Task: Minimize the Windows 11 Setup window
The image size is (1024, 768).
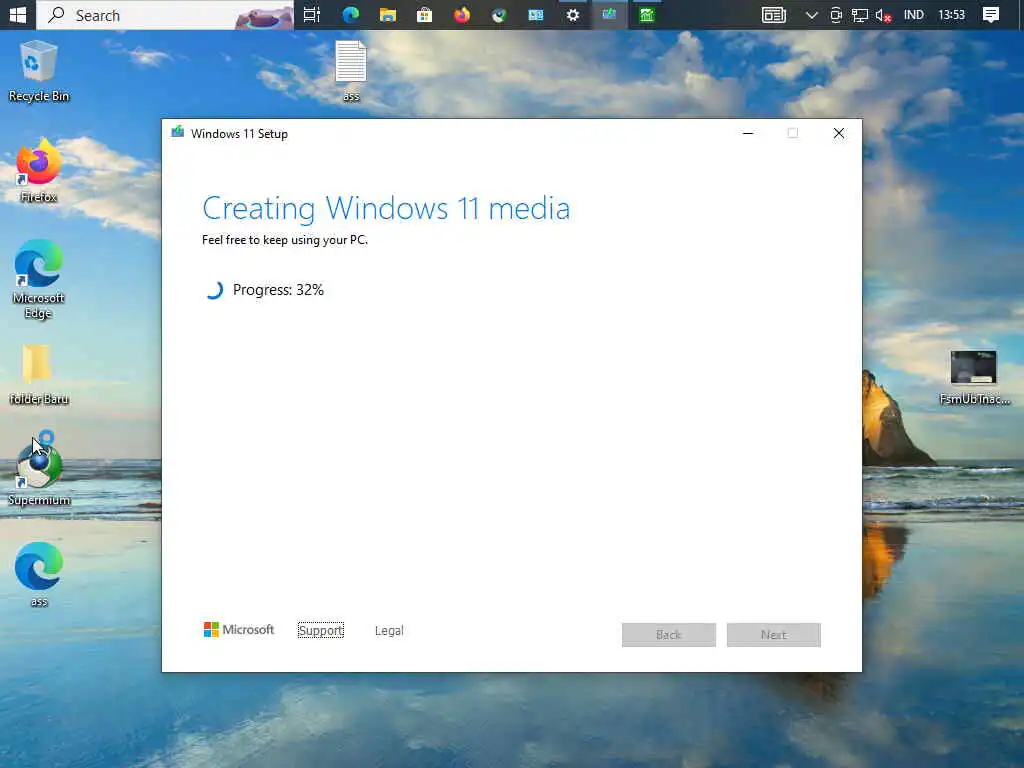Action: 748,133
